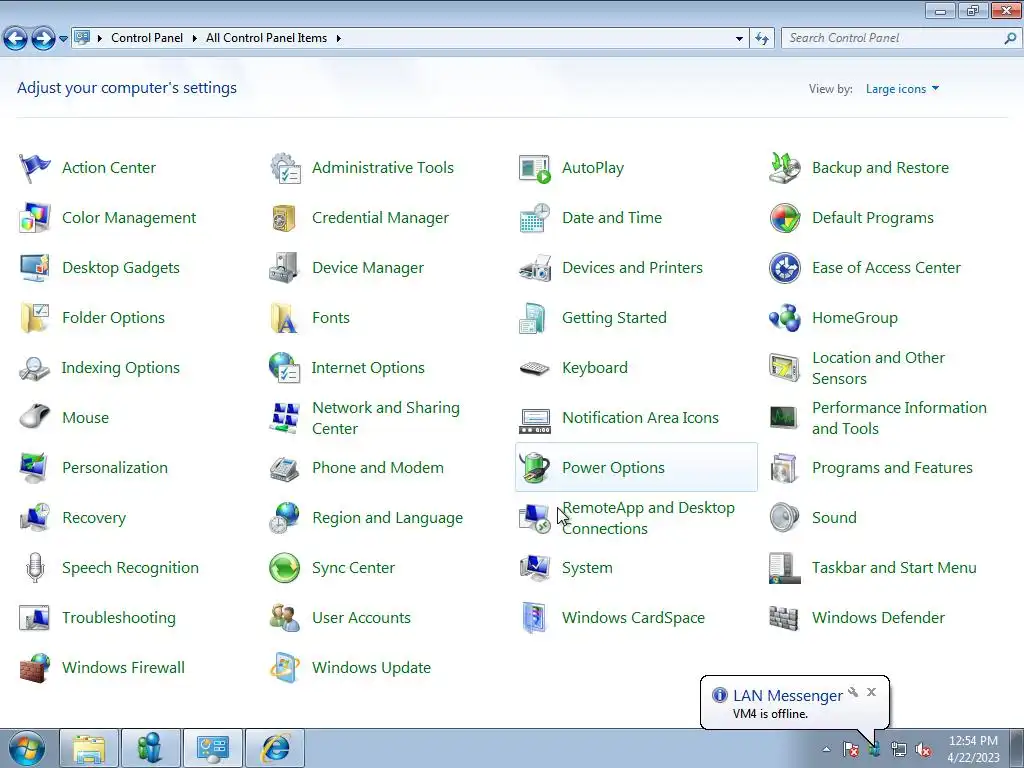Expand the address bar history dropdown arrow
The width and height of the screenshot is (1024, 768).
pos(739,39)
